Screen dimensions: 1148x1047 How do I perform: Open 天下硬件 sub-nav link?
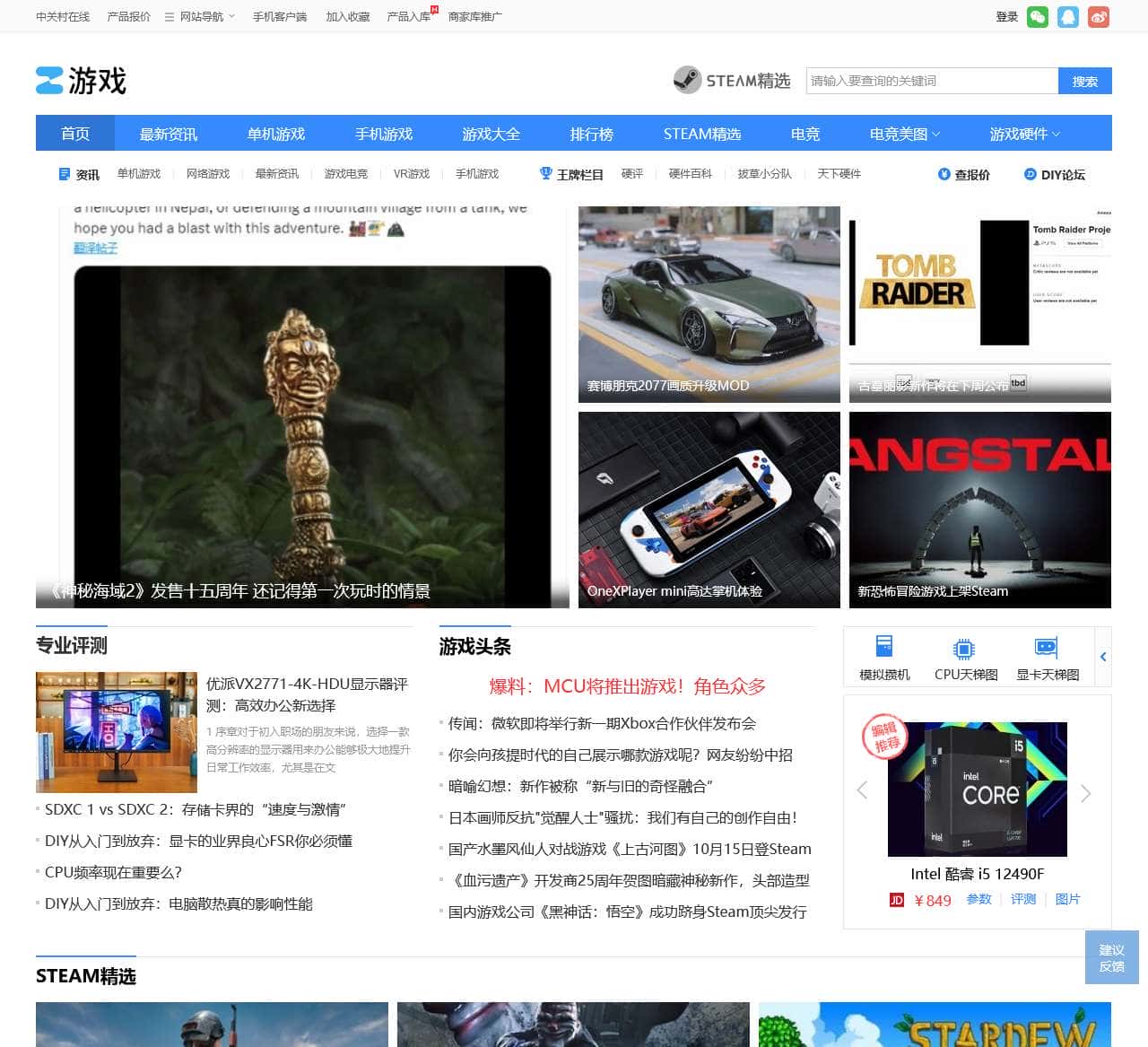click(839, 174)
